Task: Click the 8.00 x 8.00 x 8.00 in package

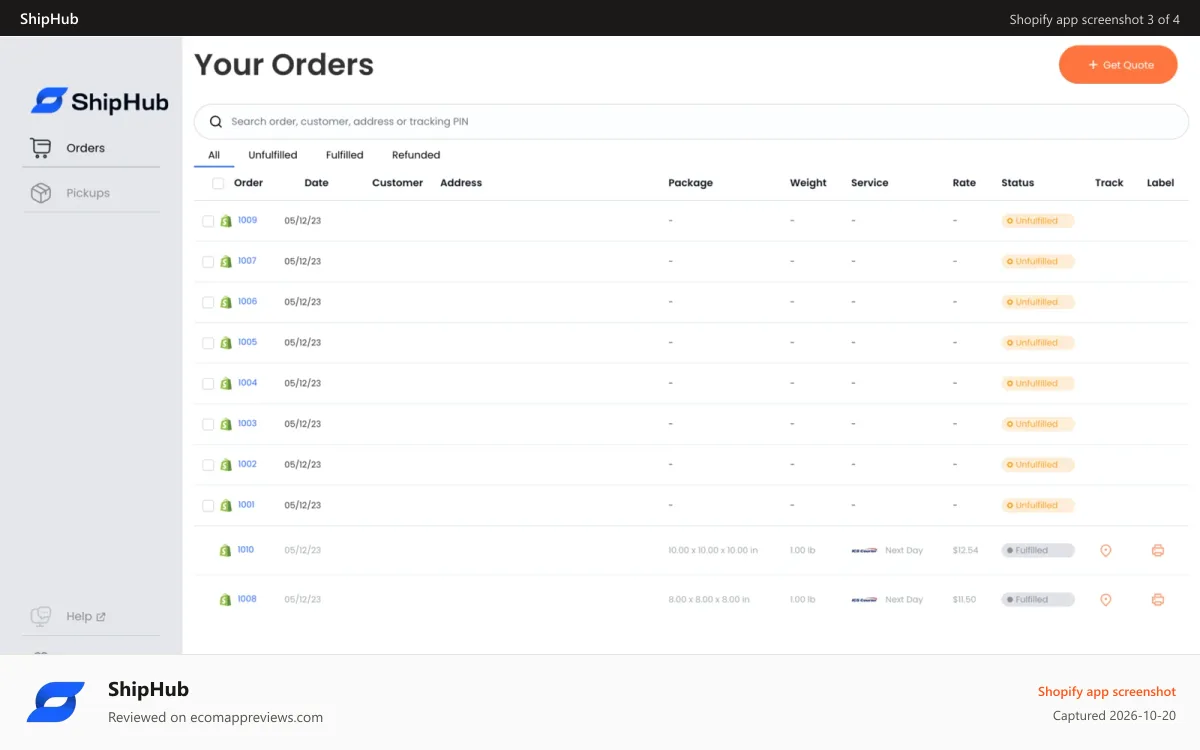Action: pyautogui.click(x=709, y=599)
